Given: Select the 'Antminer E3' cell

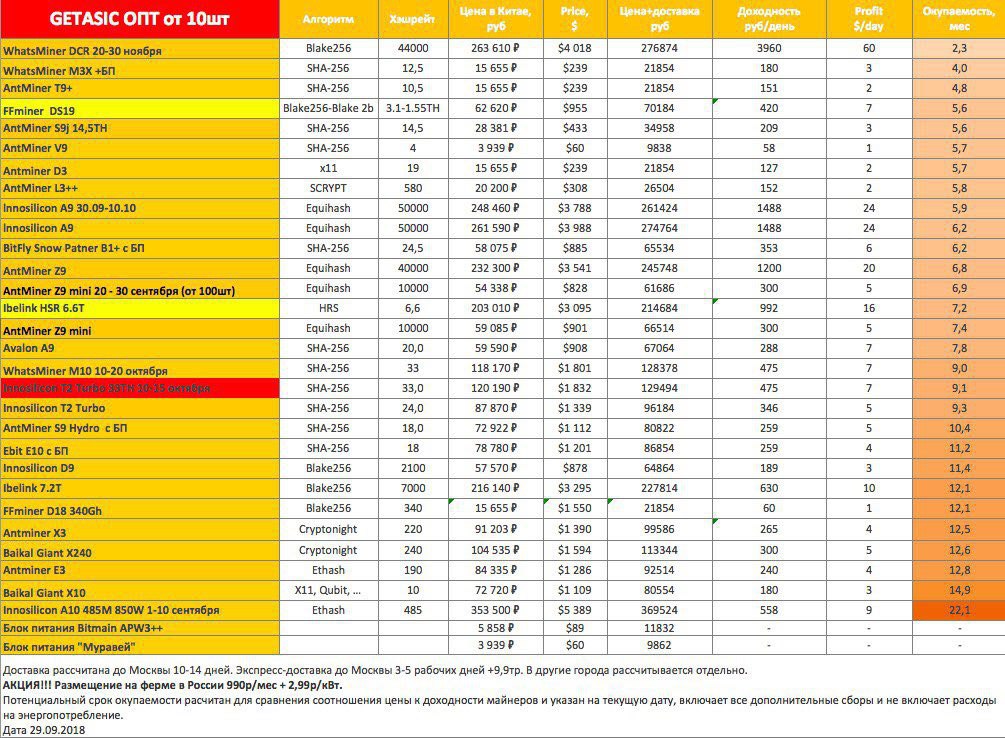Looking at the screenshot, I should click(x=140, y=571).
